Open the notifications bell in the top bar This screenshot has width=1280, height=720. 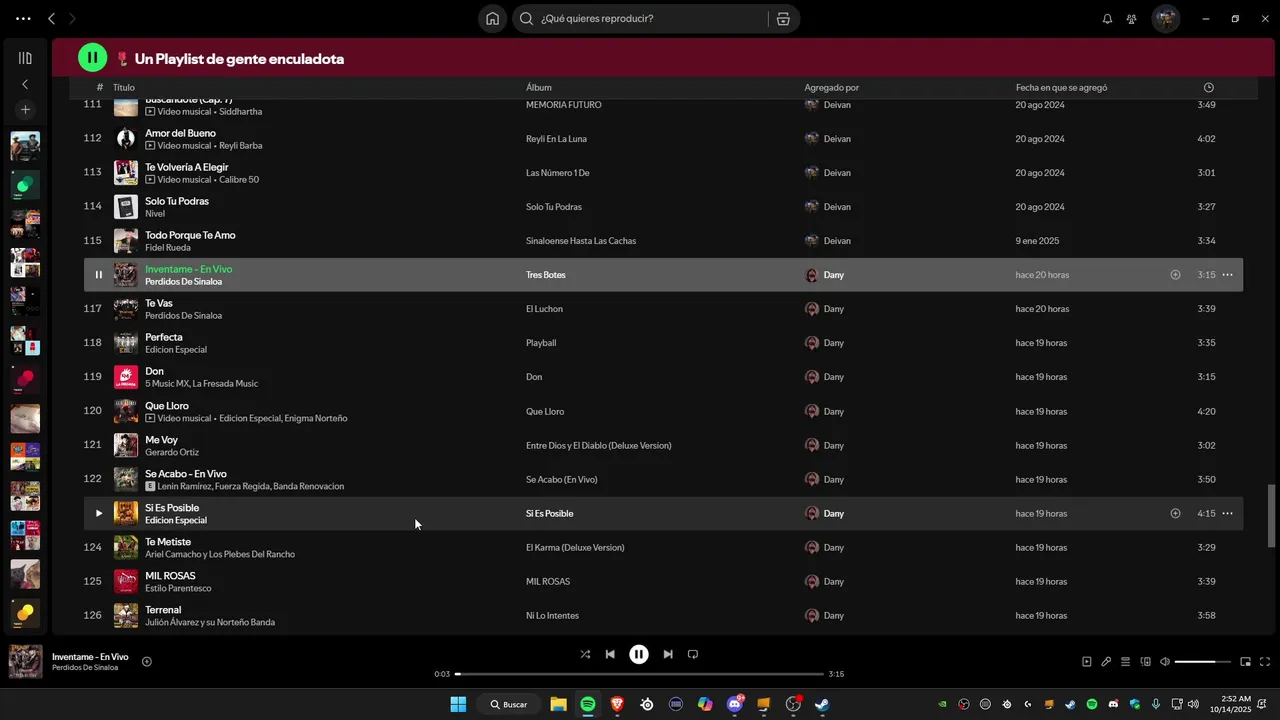[1107, 18]
